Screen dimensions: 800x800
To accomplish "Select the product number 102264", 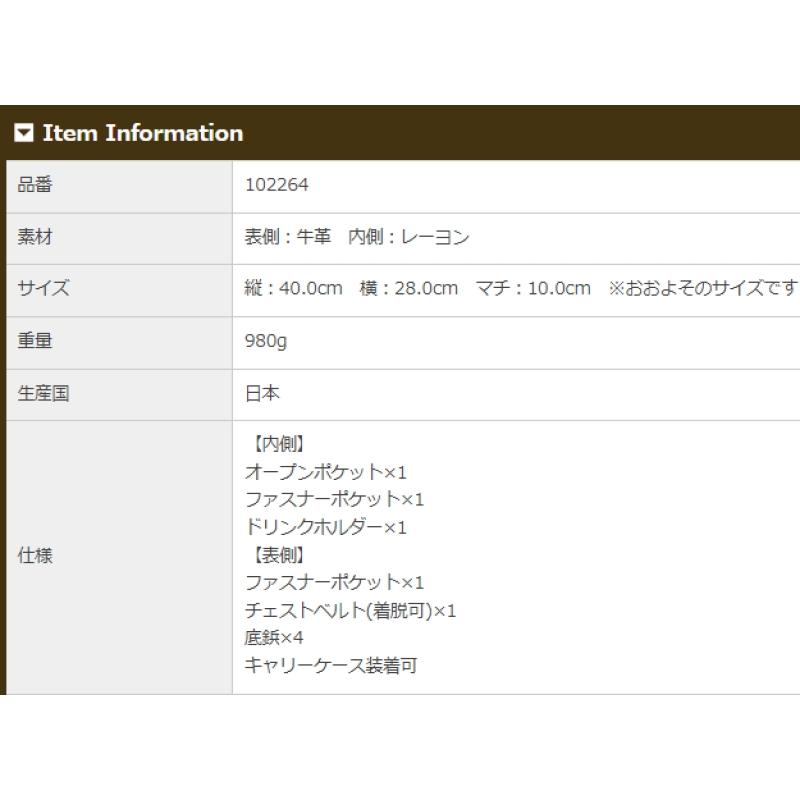I will pyautogui.click(x=277, y=185).
